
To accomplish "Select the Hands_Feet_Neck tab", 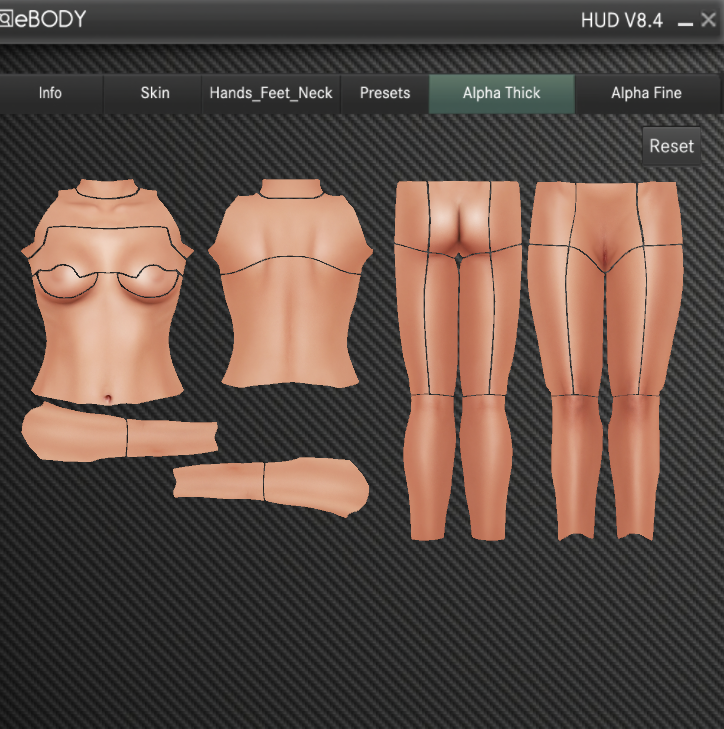I will 271,93.
